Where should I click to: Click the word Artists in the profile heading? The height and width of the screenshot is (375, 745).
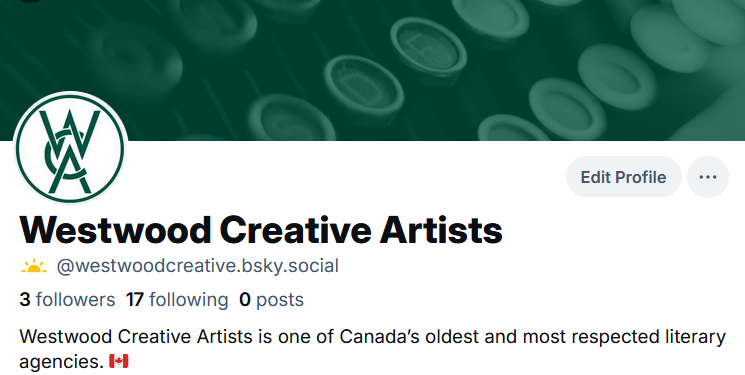click(x=441, y=230)
